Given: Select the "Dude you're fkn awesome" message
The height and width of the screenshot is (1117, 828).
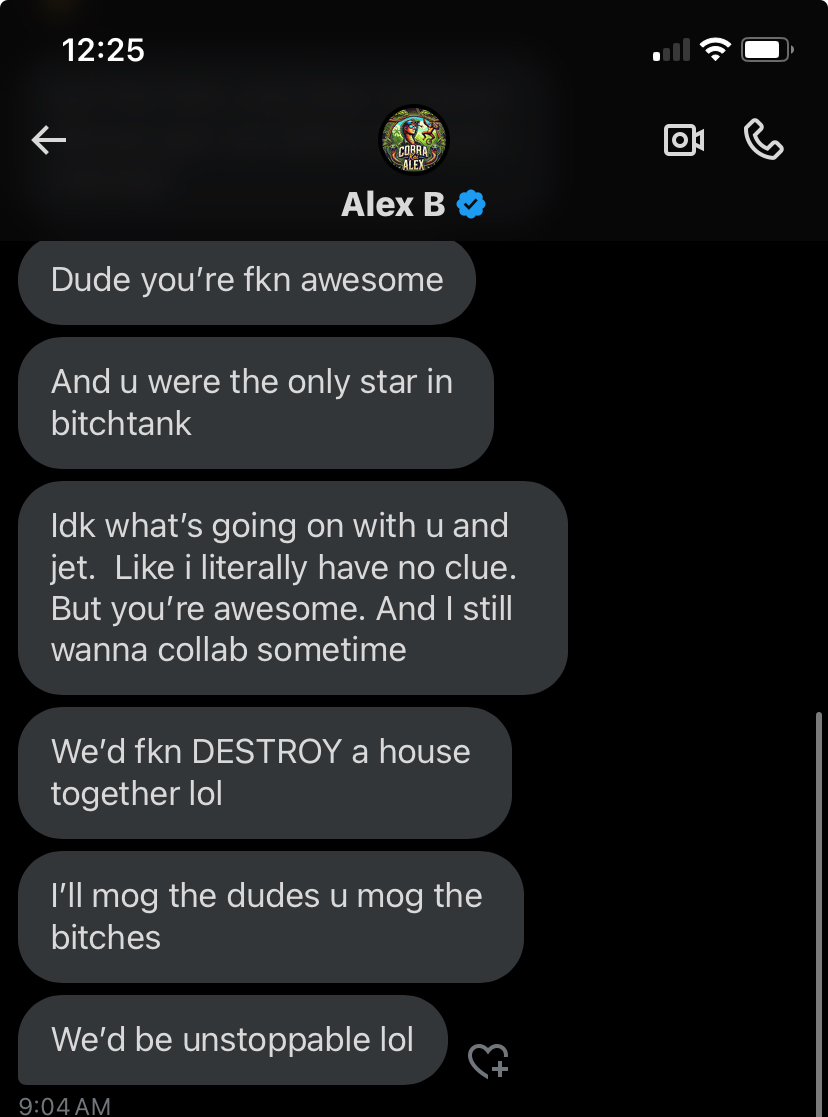Looking at the screenshot, I should click(247, 281).
